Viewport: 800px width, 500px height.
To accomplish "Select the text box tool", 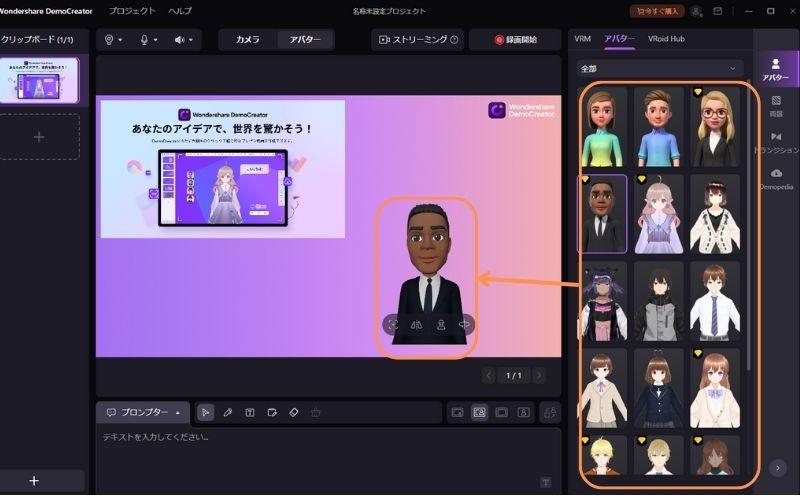I will point(249,412).
